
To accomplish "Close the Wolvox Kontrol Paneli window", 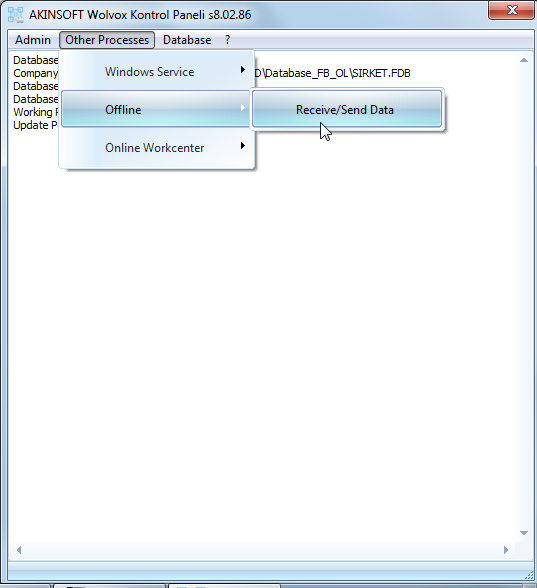I will click(512, 10).
